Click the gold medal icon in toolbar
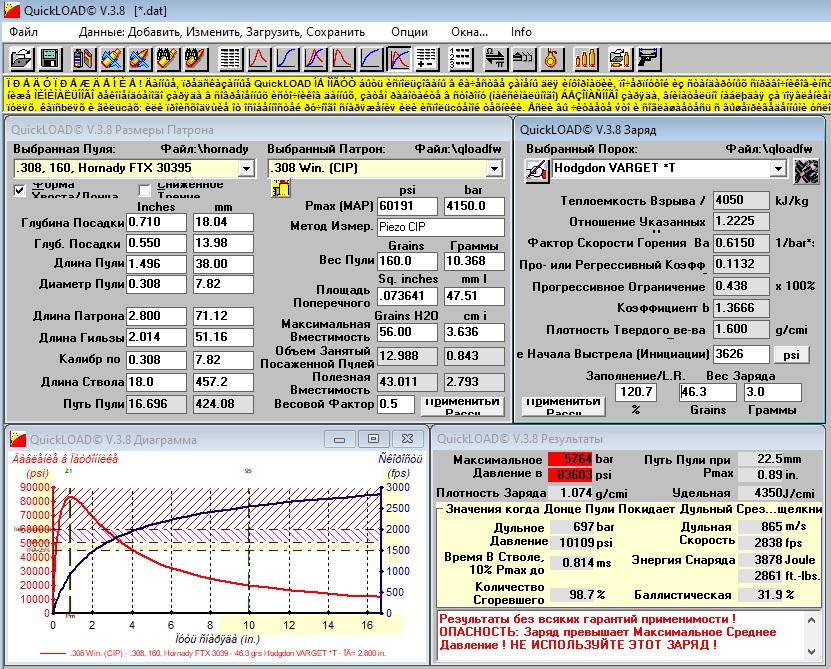This screenshot has height=669, width=831. 550,58
